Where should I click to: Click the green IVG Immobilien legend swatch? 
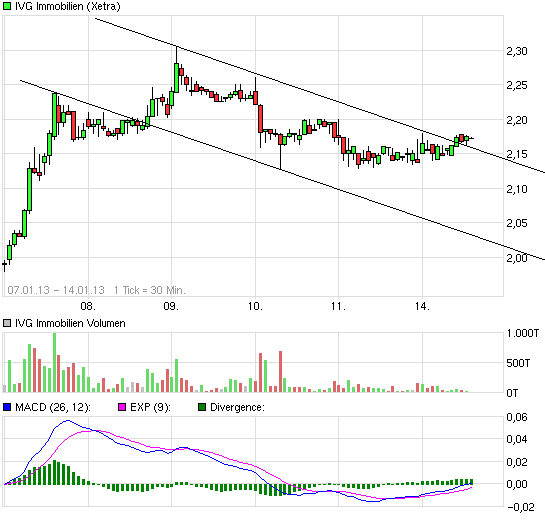(7, 6)
